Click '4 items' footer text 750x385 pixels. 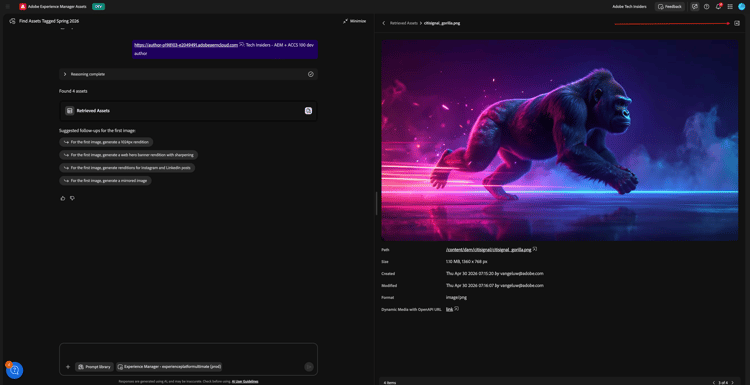click(x=390, y=383)
